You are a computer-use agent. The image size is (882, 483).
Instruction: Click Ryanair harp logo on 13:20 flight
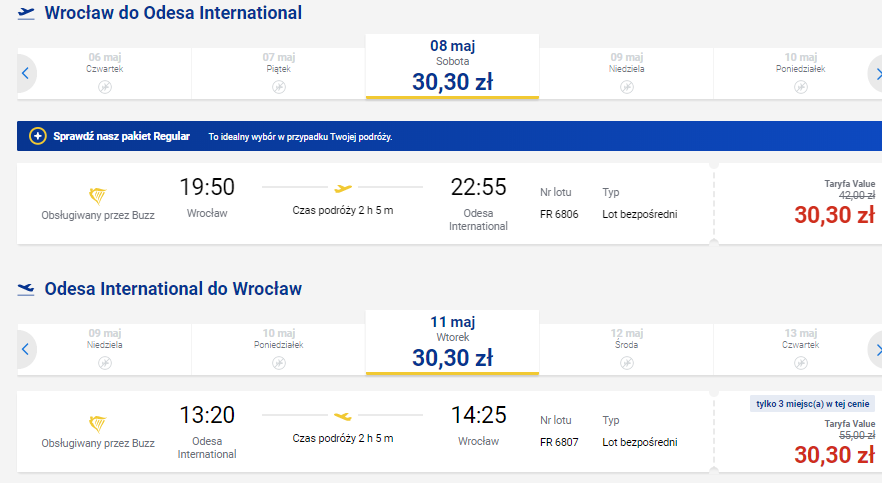click(x=97, y=424)
